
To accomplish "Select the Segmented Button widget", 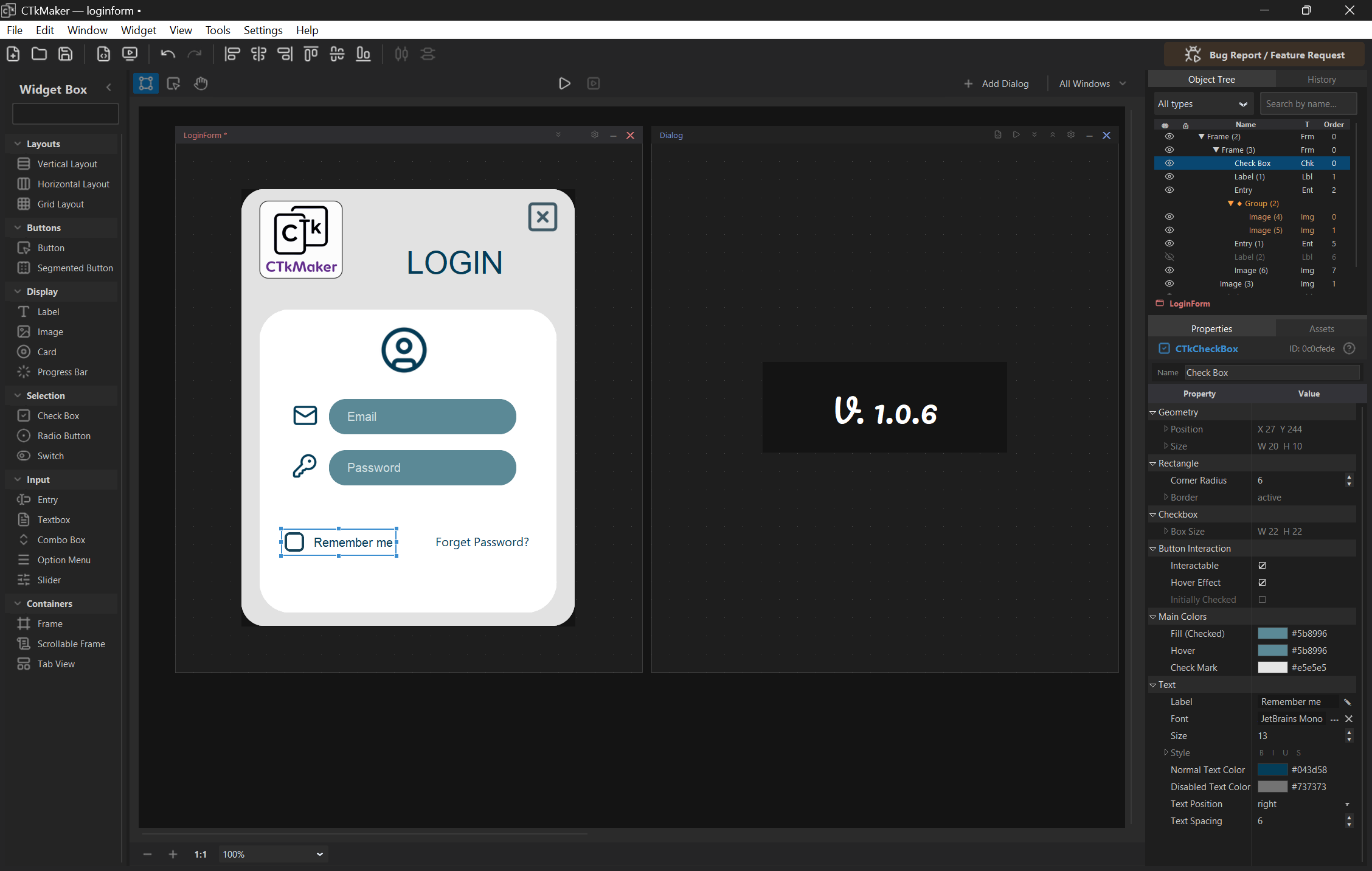I will coord(67,268).
